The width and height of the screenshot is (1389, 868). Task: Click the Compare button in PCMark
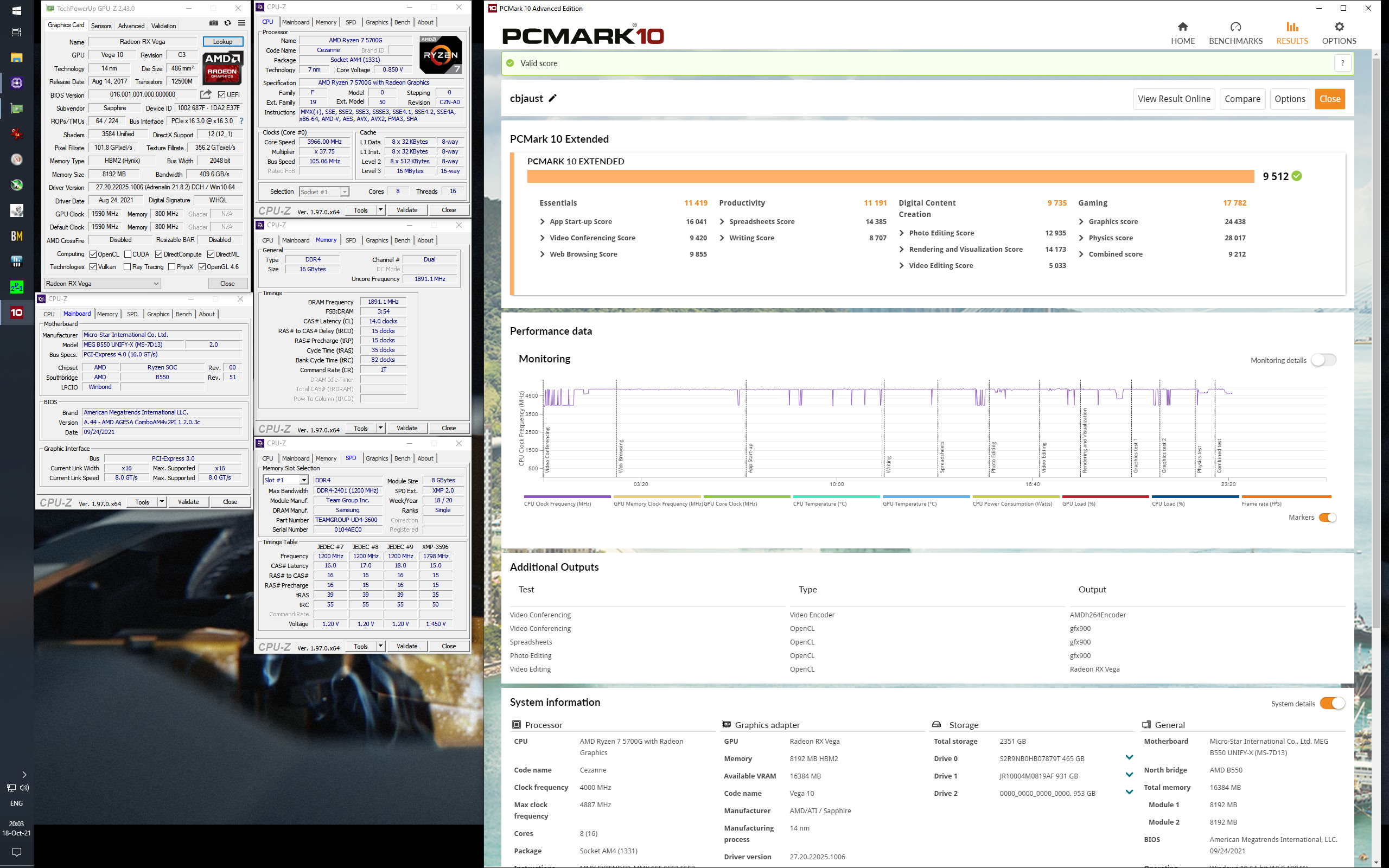tap(1242, 99)
